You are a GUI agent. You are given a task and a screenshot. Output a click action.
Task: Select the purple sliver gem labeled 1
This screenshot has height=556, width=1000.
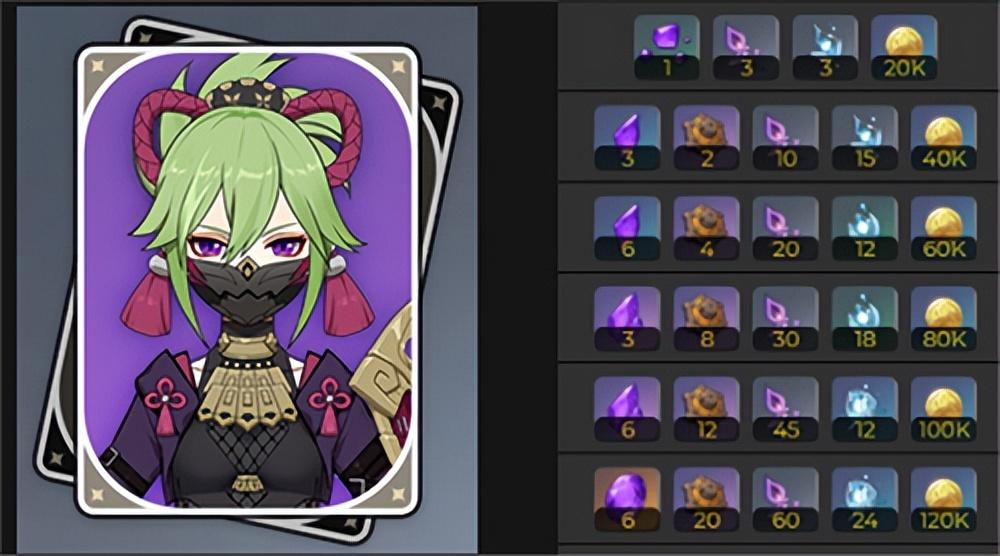[x=666, y=47]
